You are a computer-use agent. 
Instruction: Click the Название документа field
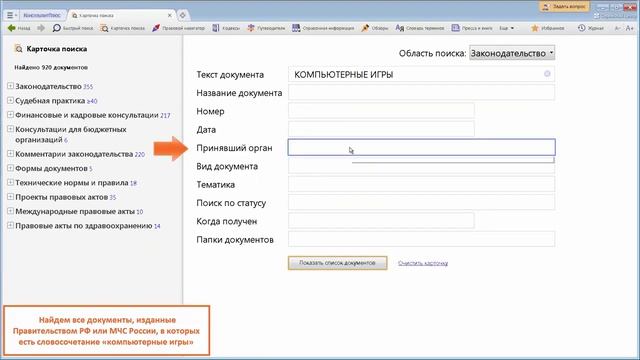click(x=421, y=93)
